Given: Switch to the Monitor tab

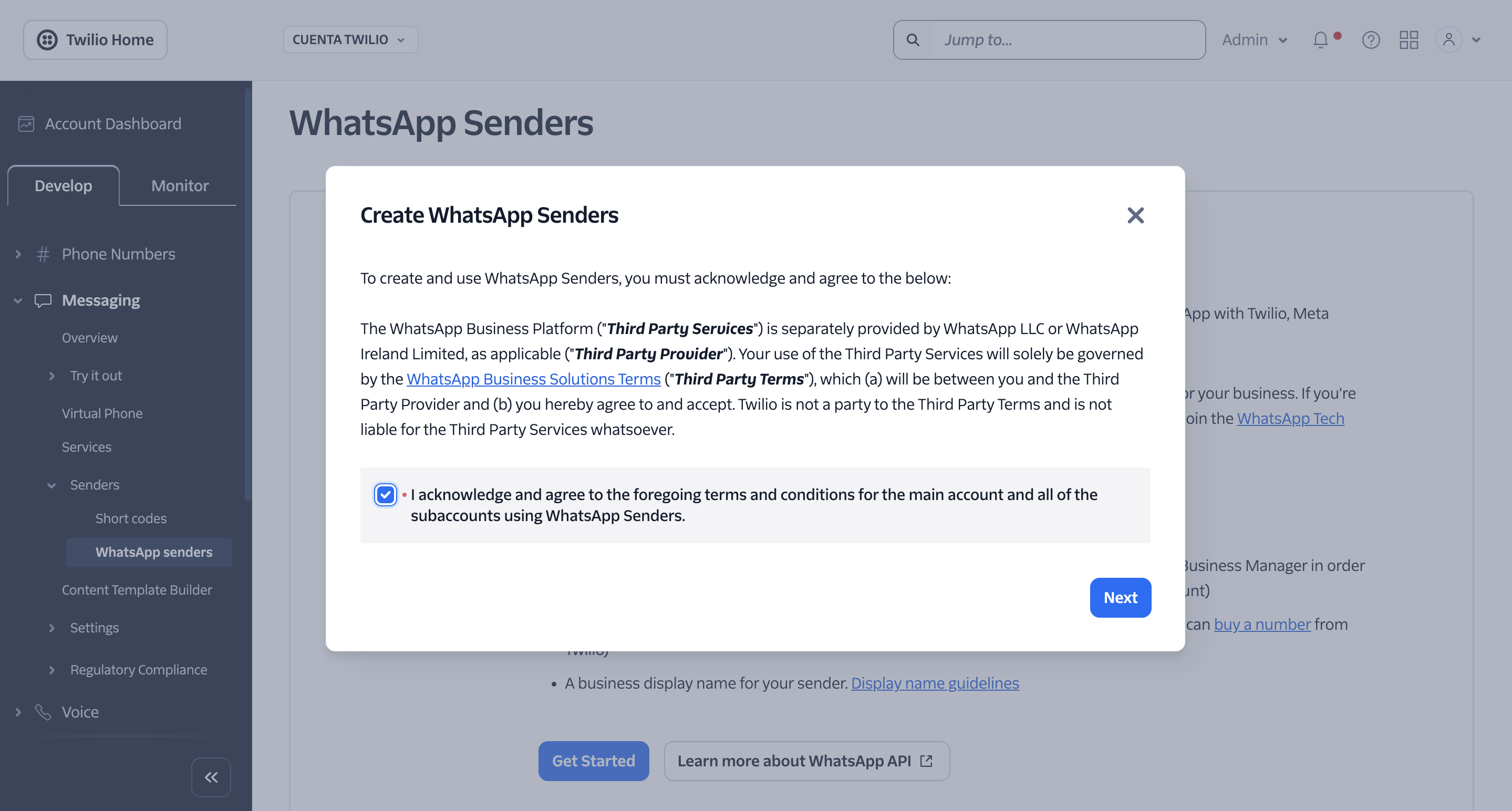Looking at the screenshot, I should pyautogui.click(x=180, y=185).
